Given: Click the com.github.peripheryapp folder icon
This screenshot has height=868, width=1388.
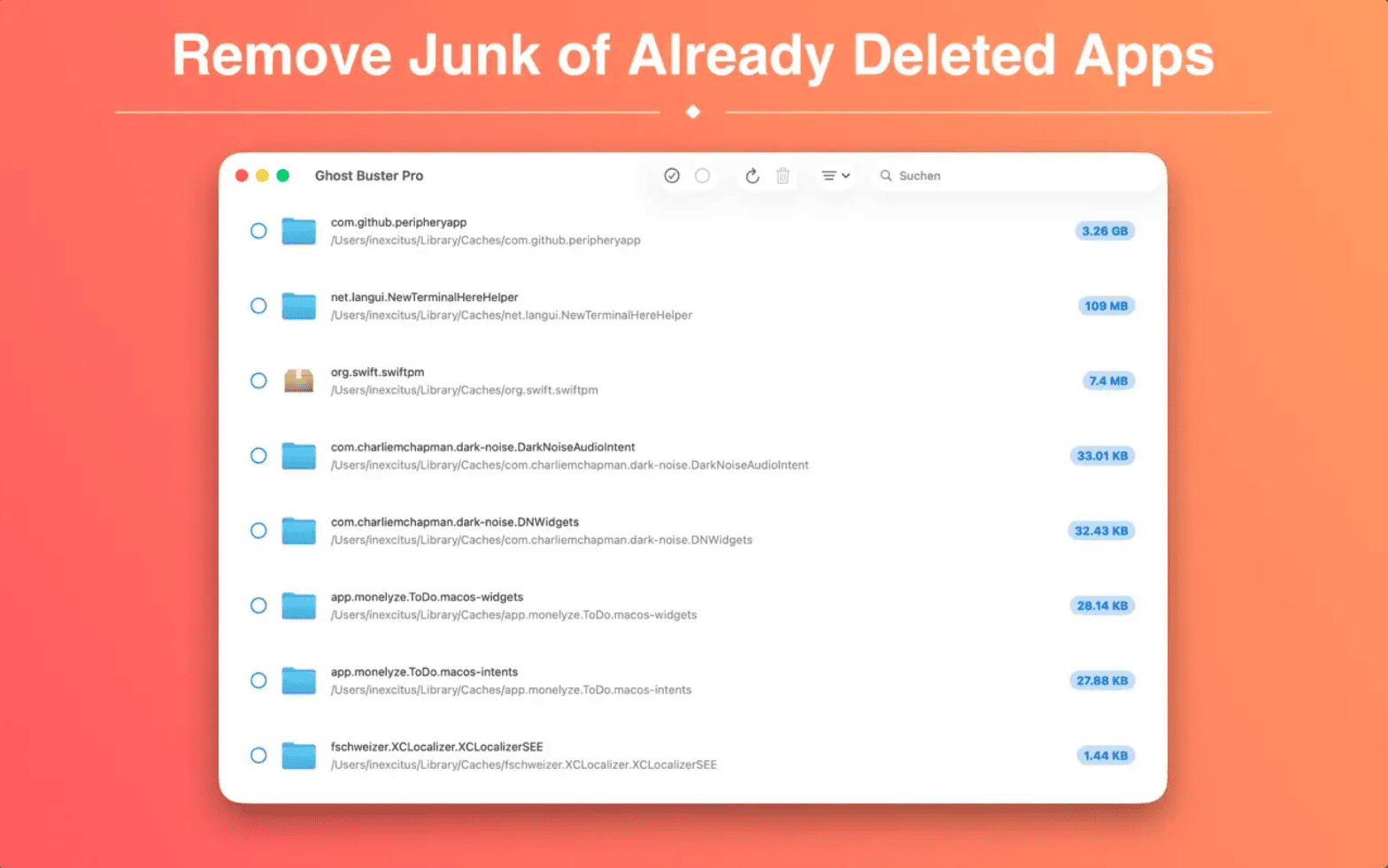Looking at the screenshot, I should click(299, 231).
